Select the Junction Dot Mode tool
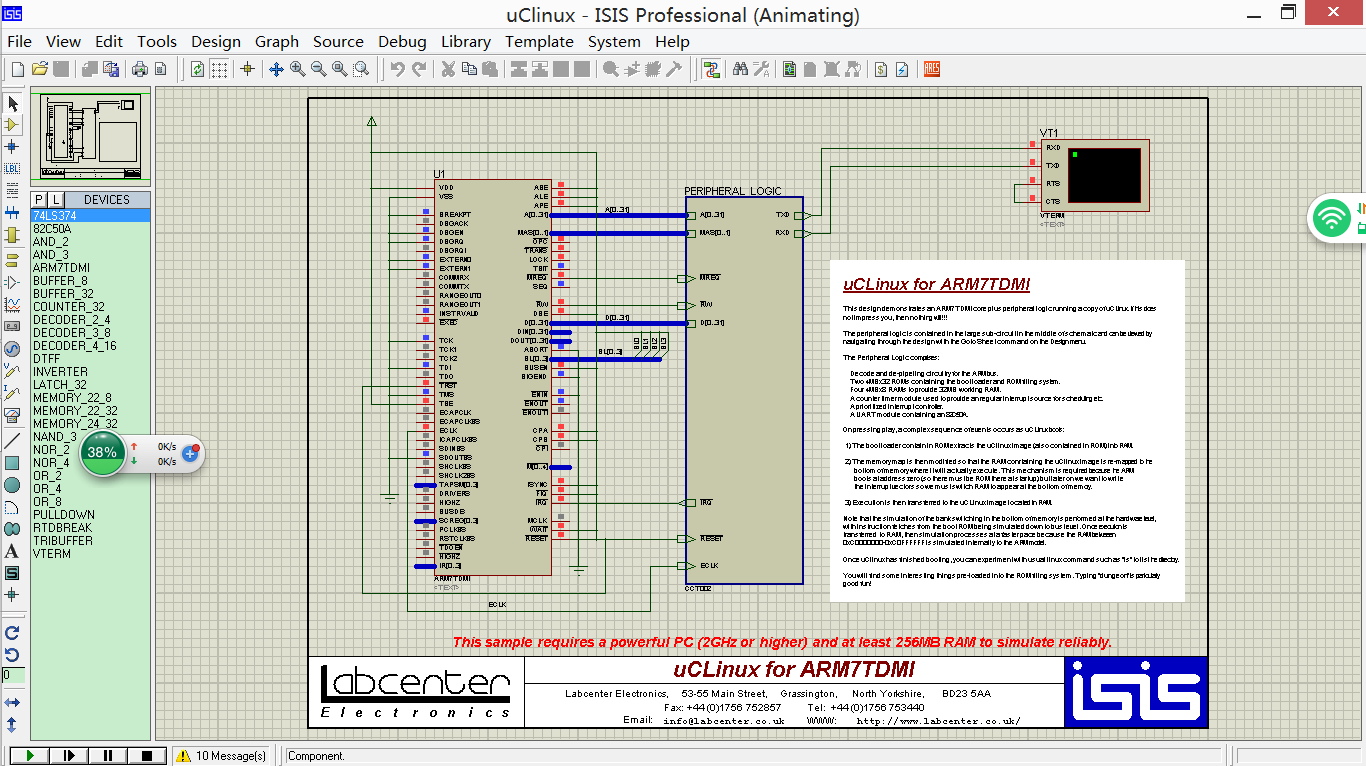The height and width of the screenshot is (766, 1366). 12,146
